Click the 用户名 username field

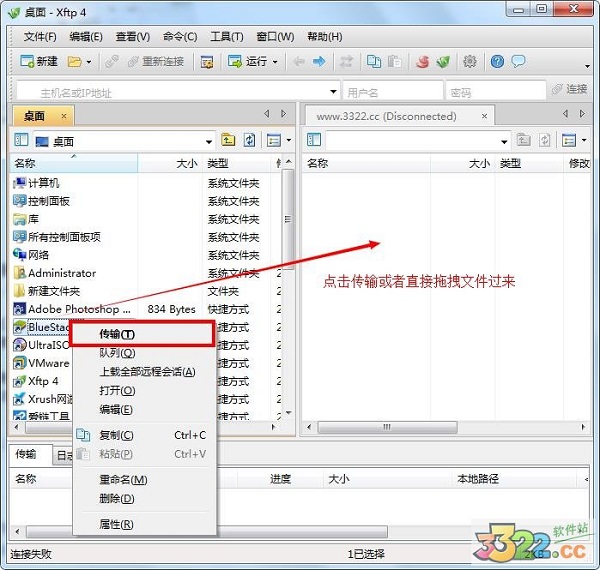[393, 91]
